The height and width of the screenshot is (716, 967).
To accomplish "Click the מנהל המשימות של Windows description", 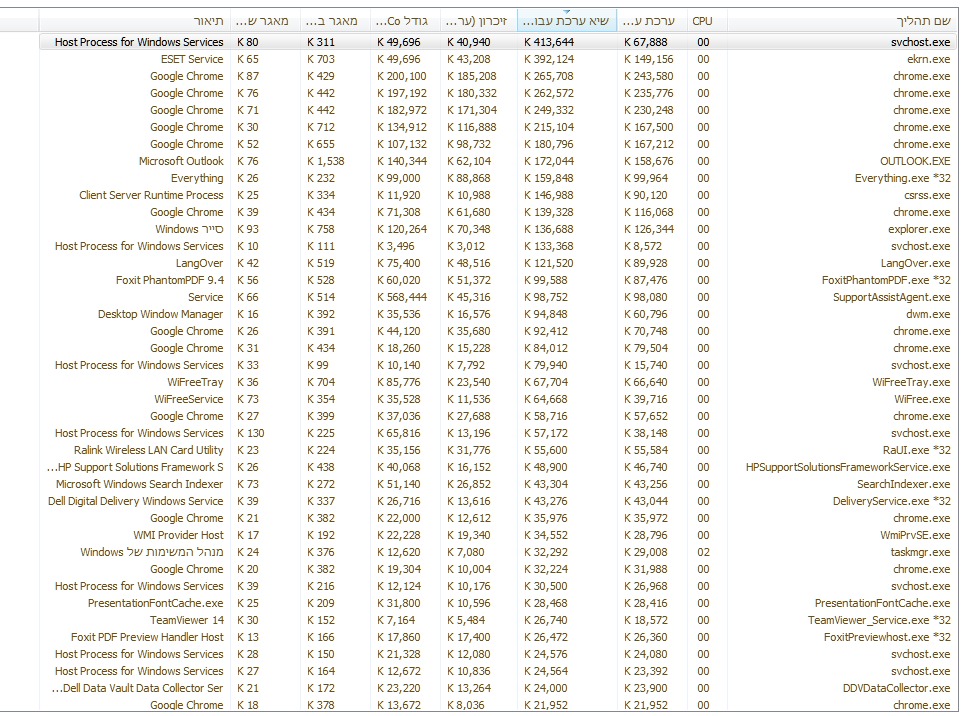I will point(152,552).
